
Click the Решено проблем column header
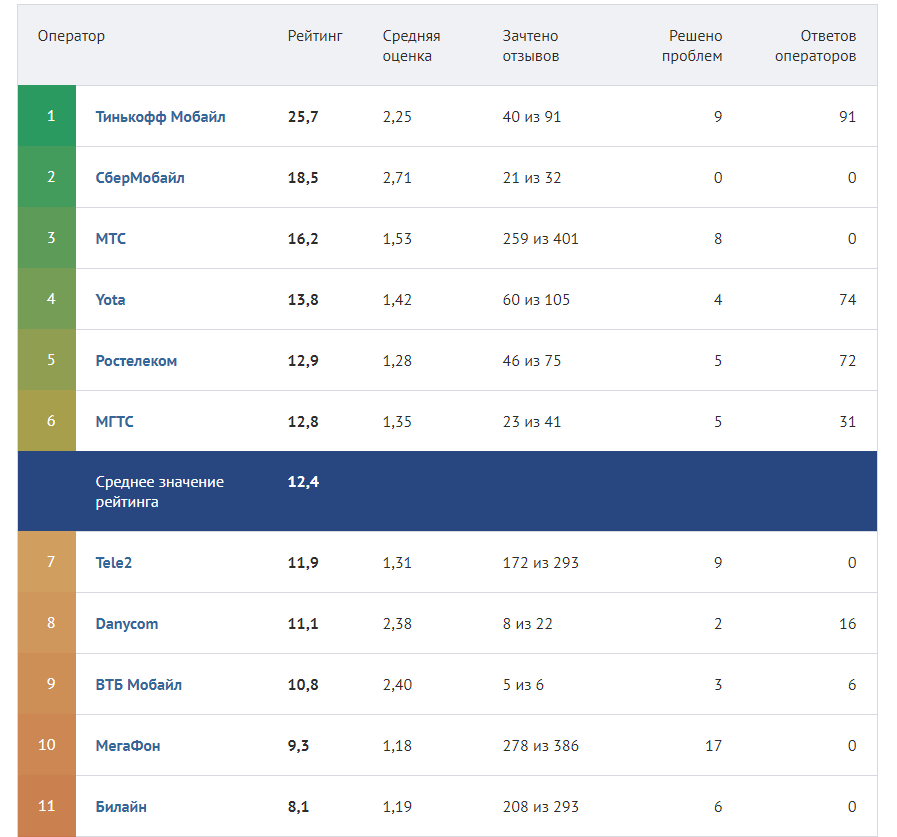[x=695, y=46]
